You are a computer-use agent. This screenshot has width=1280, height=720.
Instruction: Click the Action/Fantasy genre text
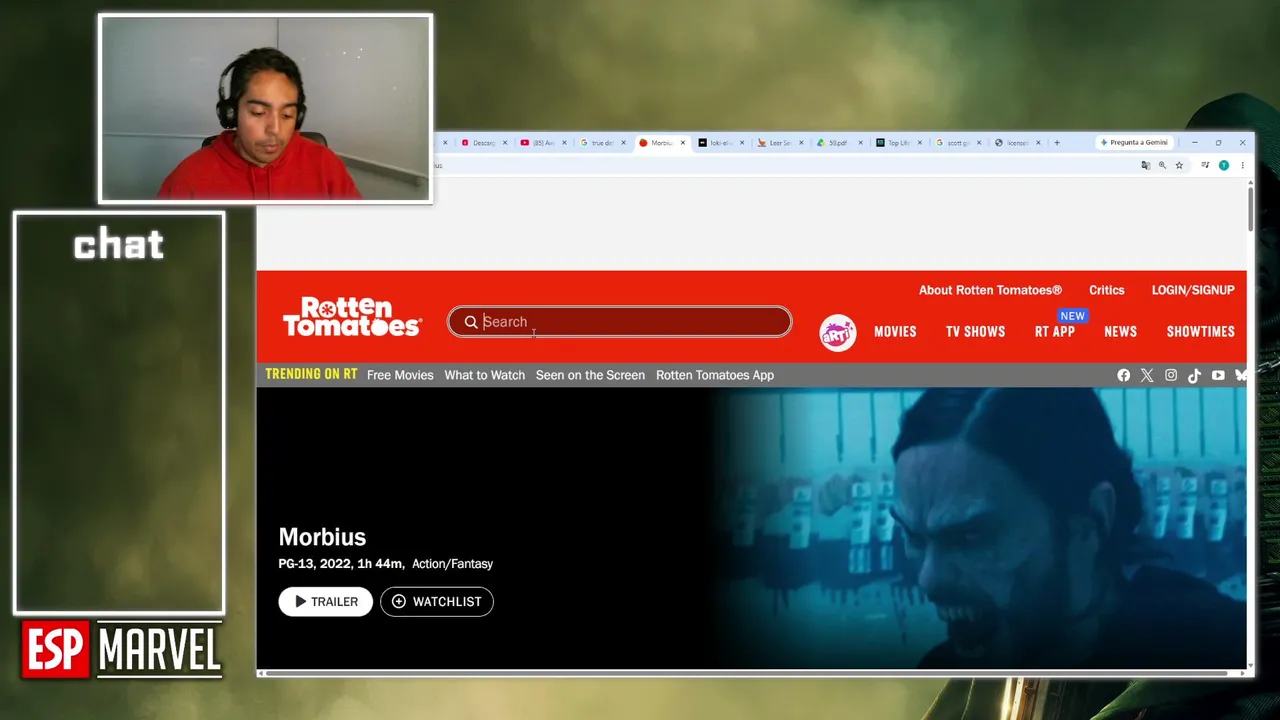click(452, 564)
